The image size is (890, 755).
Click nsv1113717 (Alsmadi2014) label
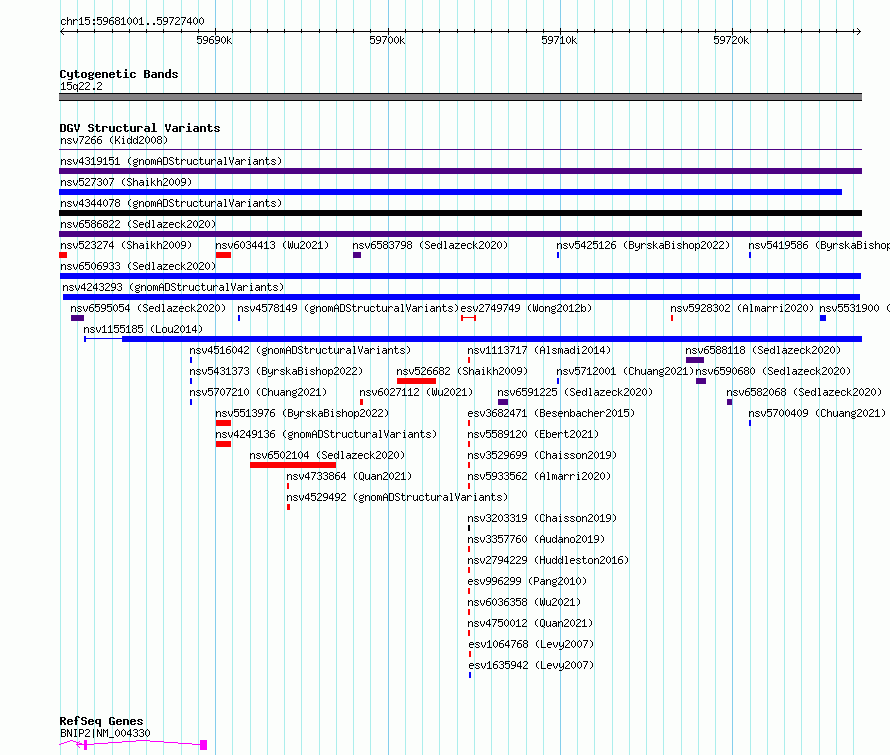[539, 350]
